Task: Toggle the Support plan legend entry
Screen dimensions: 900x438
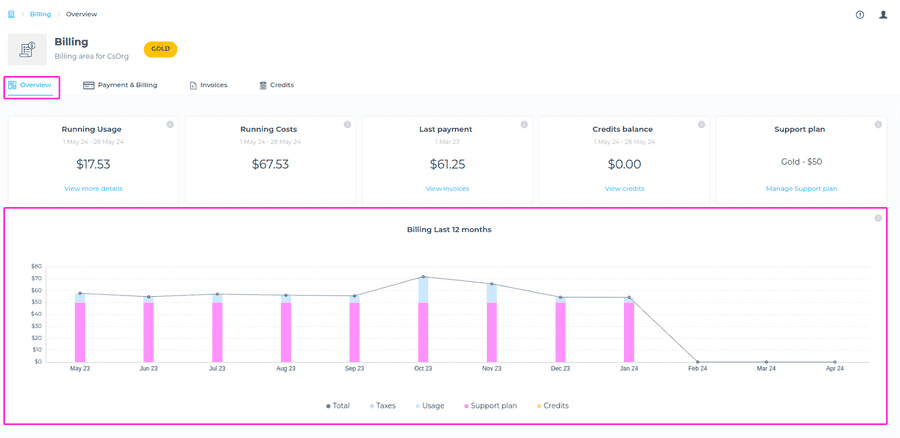Action: click(x=491, y=406)
